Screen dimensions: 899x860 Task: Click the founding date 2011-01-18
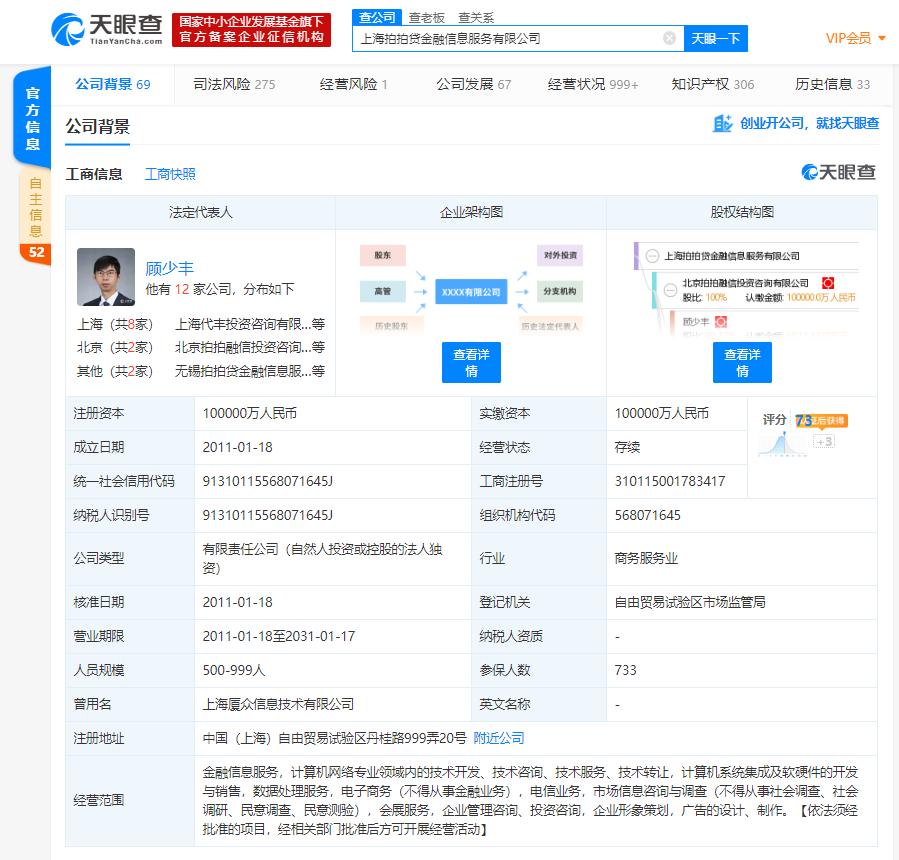tap(237, 447)
